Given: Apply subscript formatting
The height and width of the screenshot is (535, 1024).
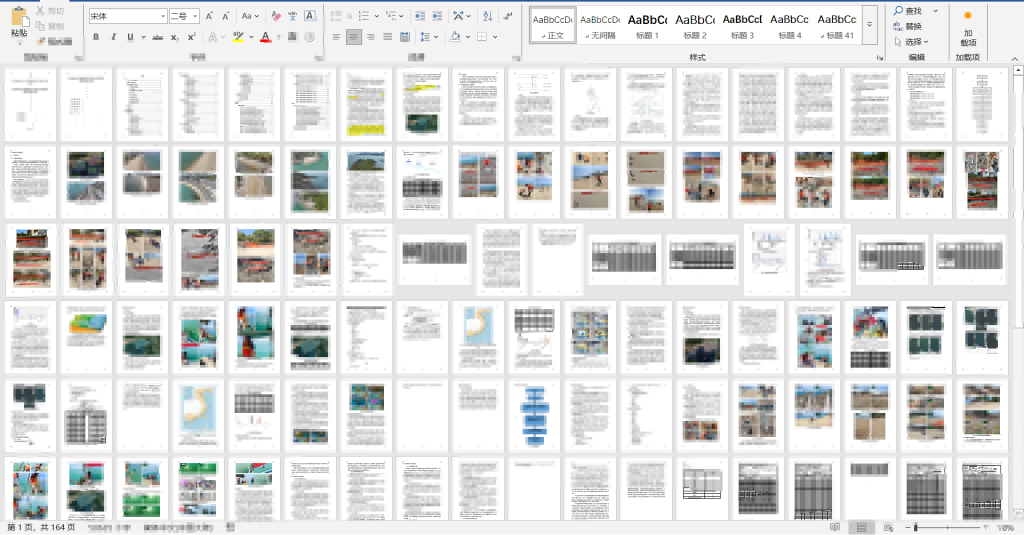Looking at the screenshot, I should click(175, 37).
